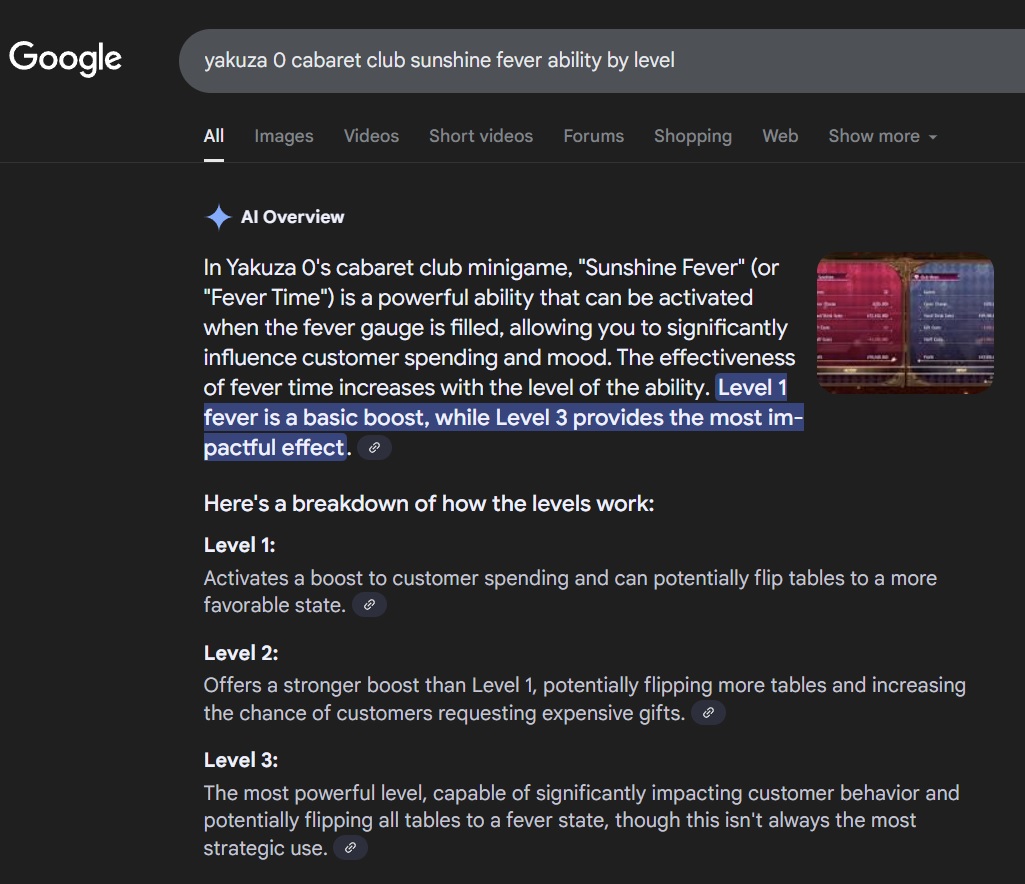The width and height of the screenshot is (1025, 884).
Task: Go to Short videos tab
Action: (x=481, y=136)
